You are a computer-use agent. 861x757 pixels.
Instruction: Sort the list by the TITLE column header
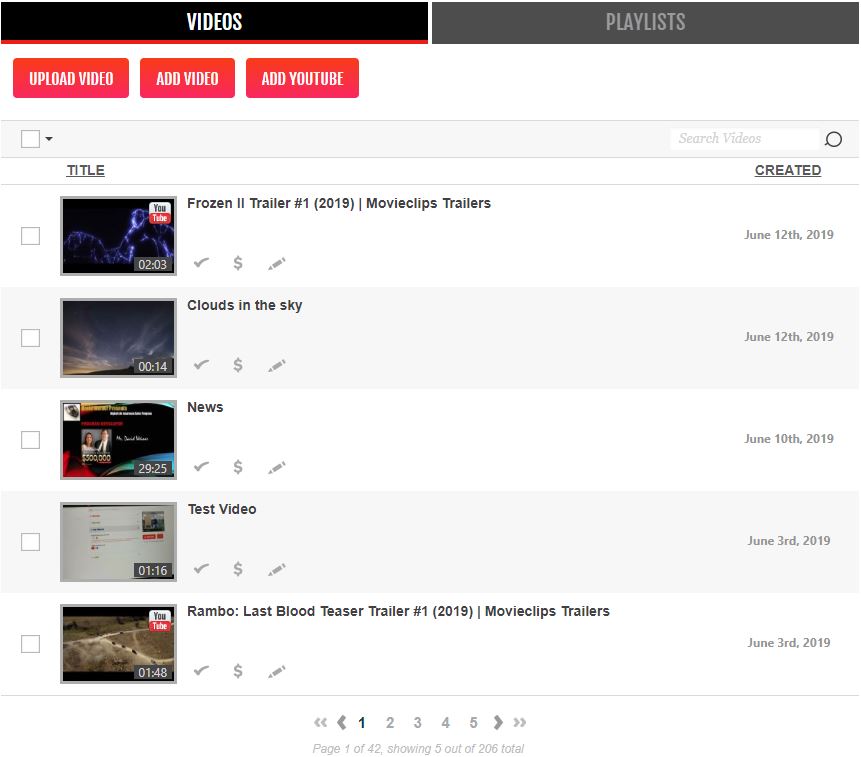[x=85, y=170]
